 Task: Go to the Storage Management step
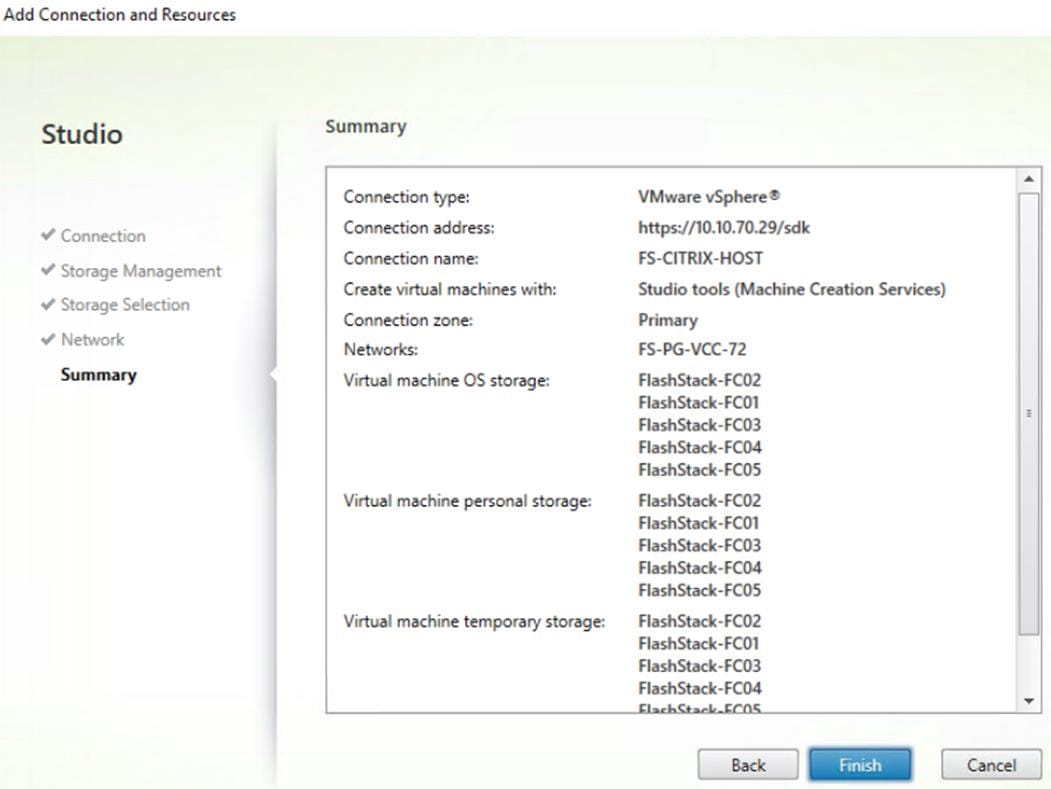[x=141, y=271]
